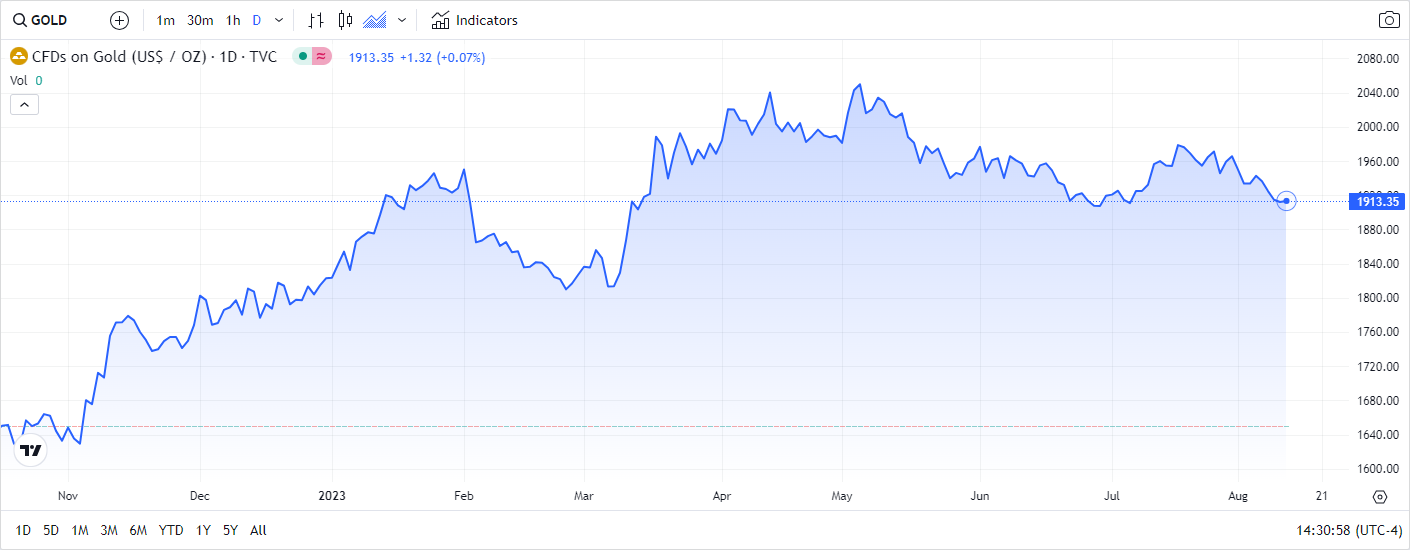Image resolution: width=1411 pixels, height=551 pixels.
Task: Toggle the green market status indicator
Action: [302, 57]
